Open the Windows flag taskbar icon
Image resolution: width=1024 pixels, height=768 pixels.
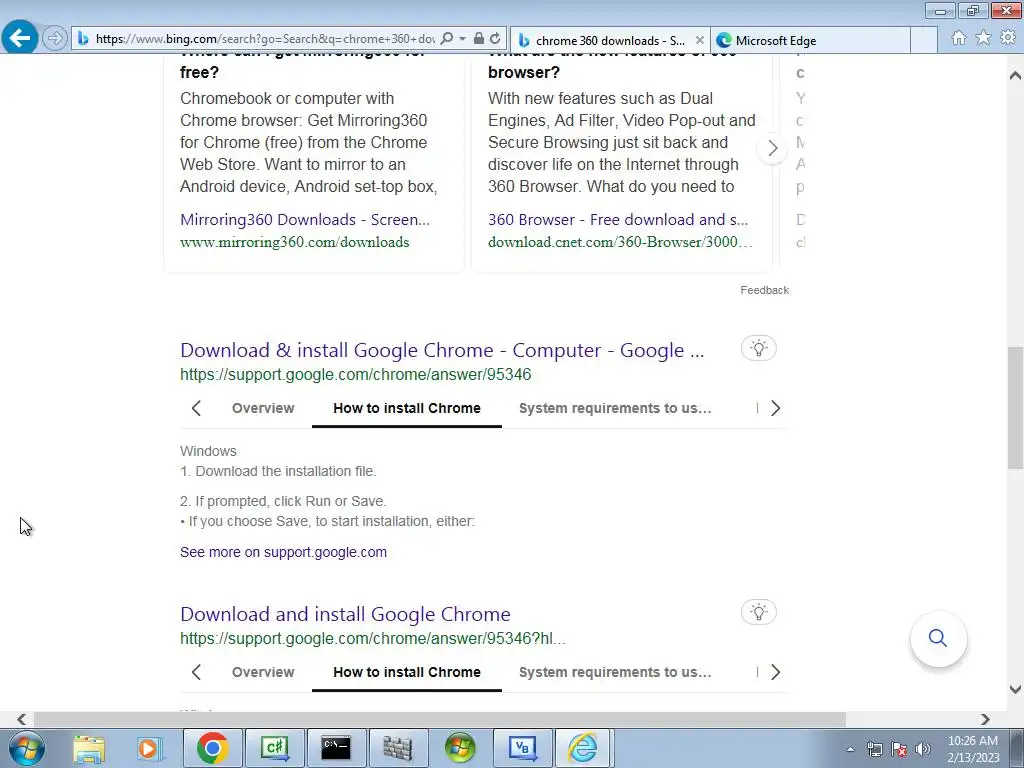(460, 748)
